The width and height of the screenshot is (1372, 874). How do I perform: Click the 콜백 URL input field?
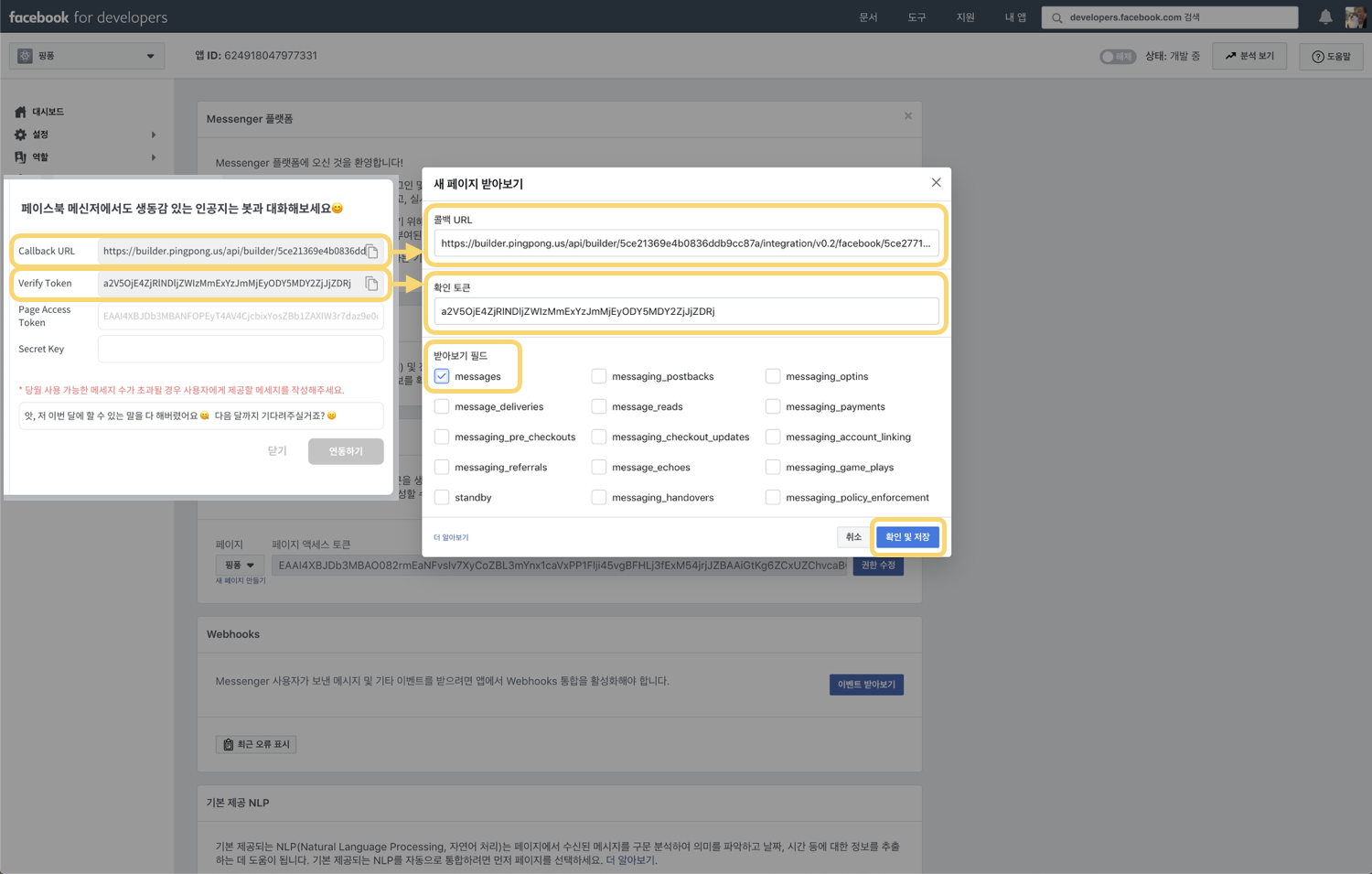pyautogui.click(x=686, y=243)
